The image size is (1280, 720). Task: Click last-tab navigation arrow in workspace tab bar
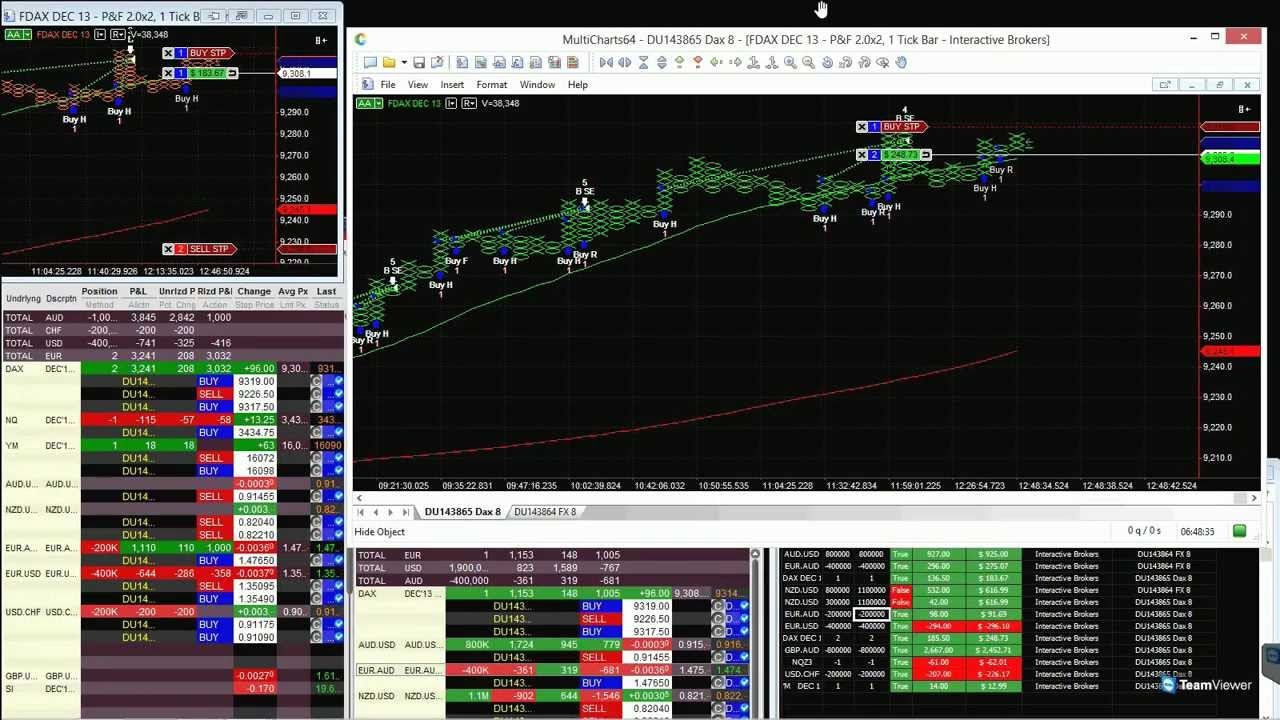(407, 512)
